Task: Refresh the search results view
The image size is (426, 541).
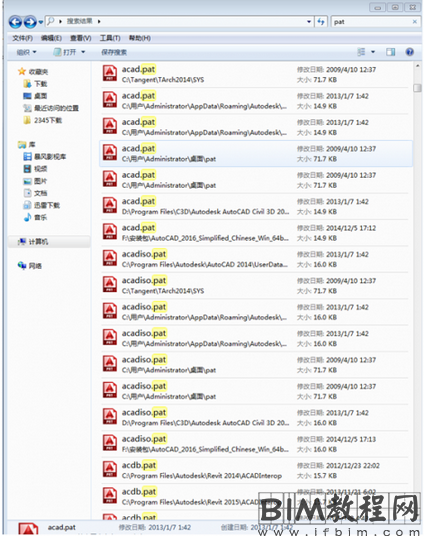Action: point(321,22)
